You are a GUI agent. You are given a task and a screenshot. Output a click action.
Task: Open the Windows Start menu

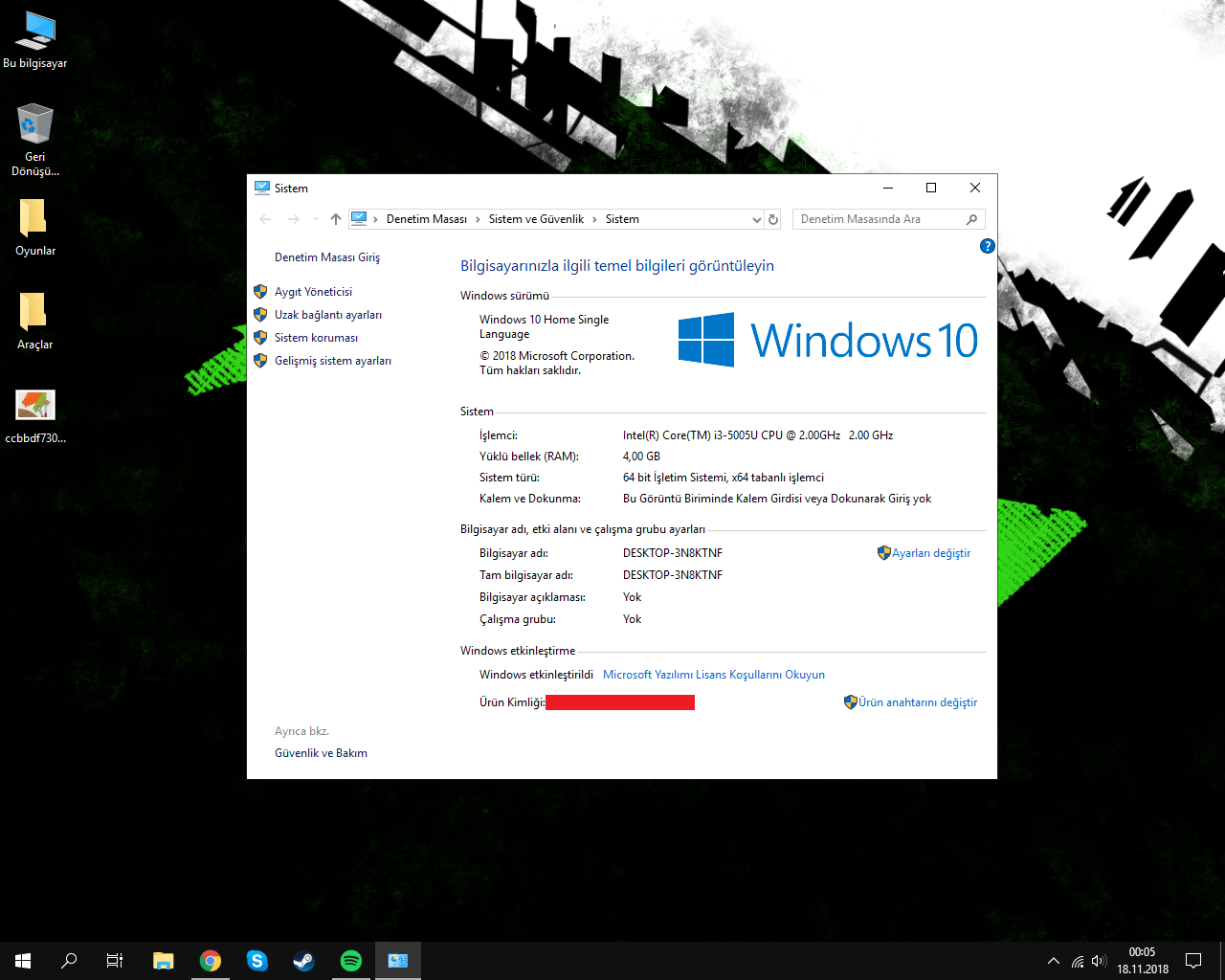(x=23, y=961)
